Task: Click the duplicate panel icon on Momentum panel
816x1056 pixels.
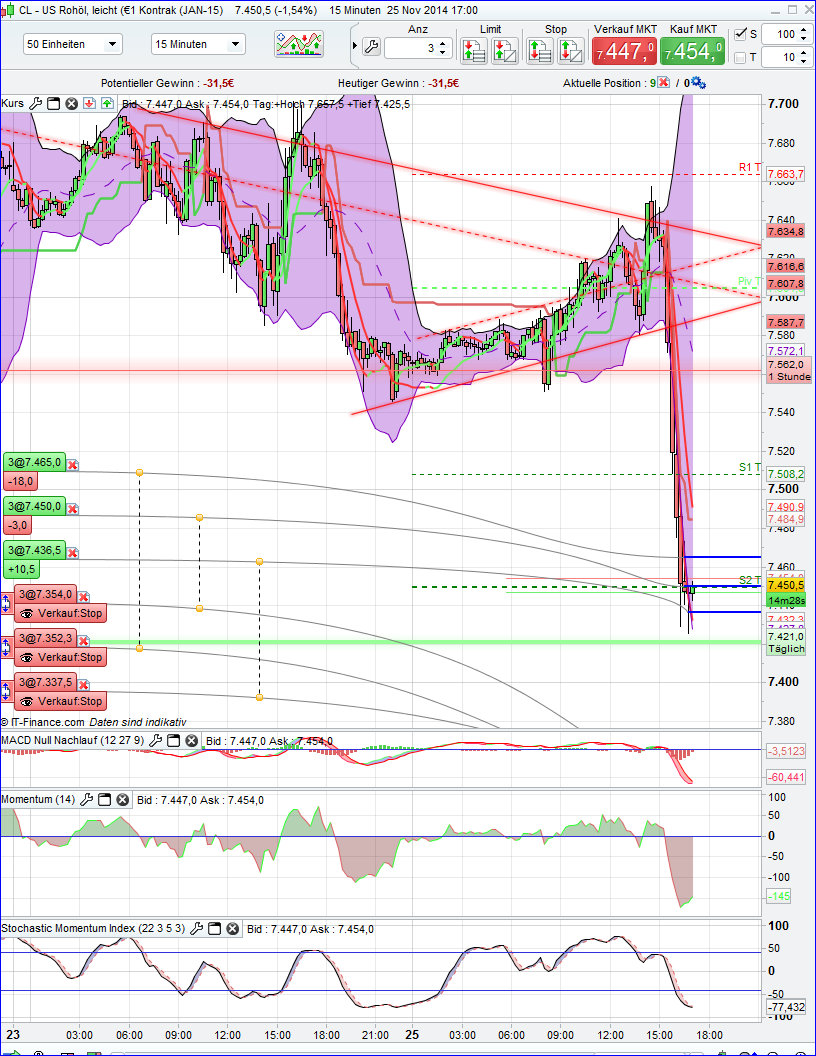Action: (106, 799)
